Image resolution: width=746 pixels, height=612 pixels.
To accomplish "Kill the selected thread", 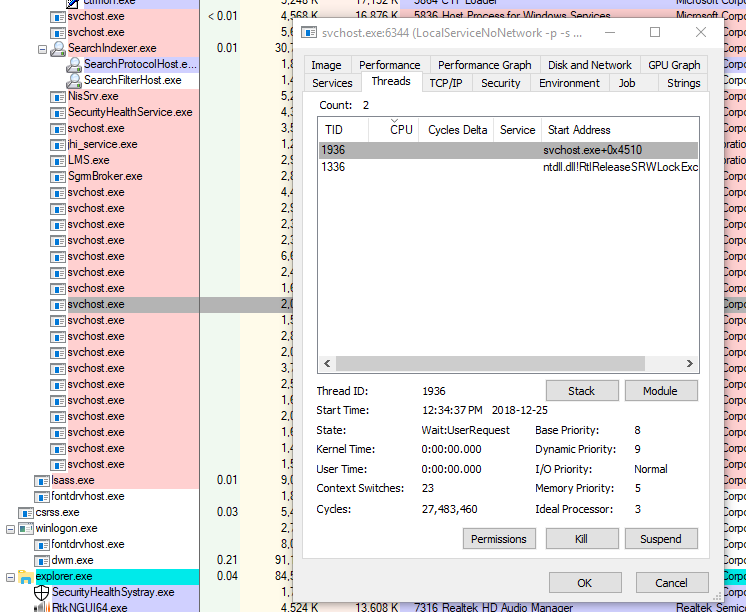I will tap(582, 539).
